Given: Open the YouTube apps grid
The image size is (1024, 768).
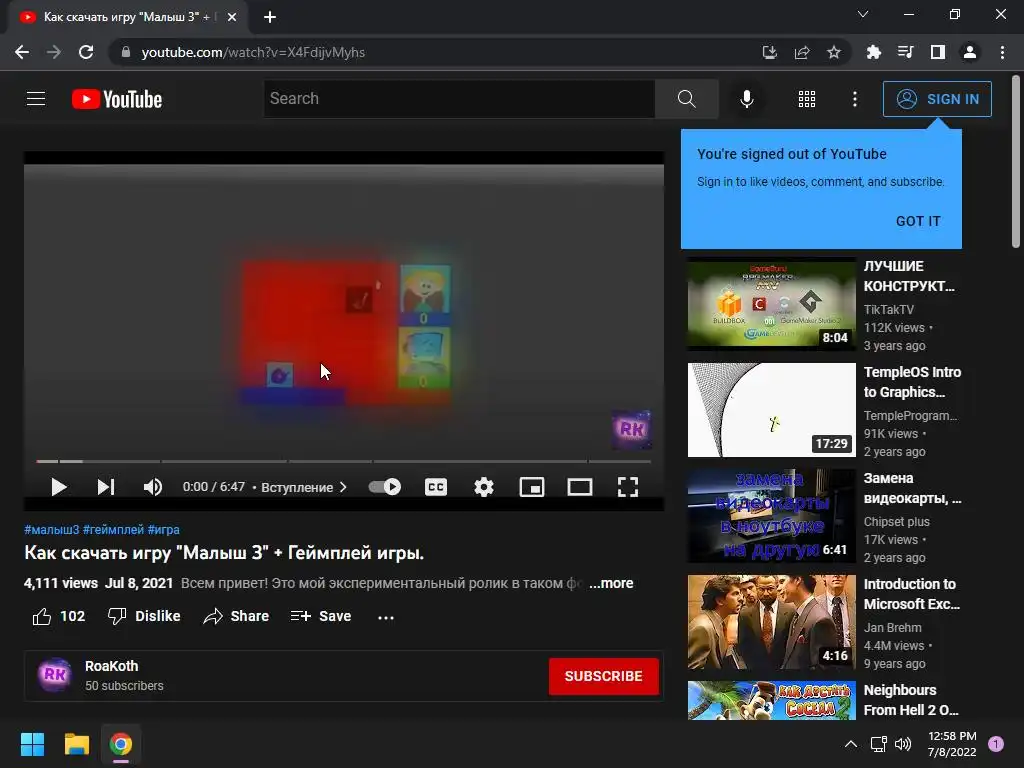Looking at the screenshot, I should click(x=807, y=99).
